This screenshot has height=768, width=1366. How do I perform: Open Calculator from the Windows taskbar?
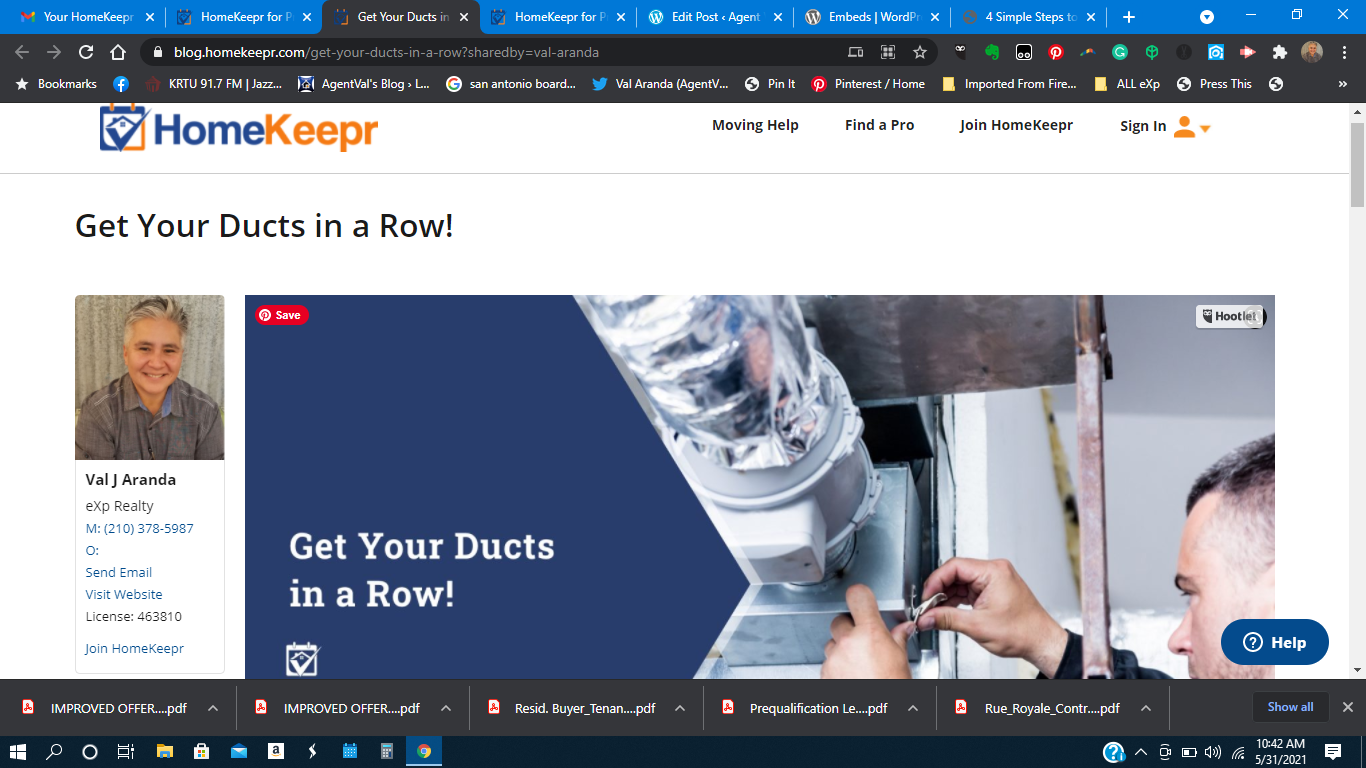pos(387,751)
